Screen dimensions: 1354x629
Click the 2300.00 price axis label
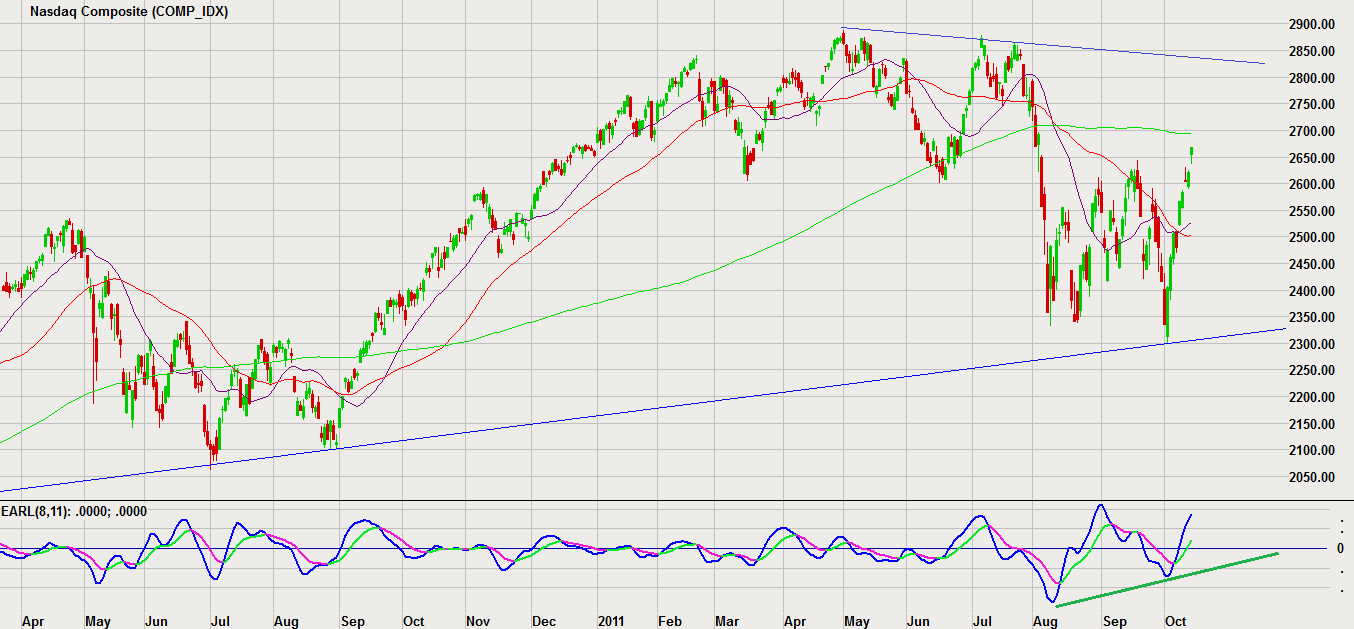[x=1311, y=344]
